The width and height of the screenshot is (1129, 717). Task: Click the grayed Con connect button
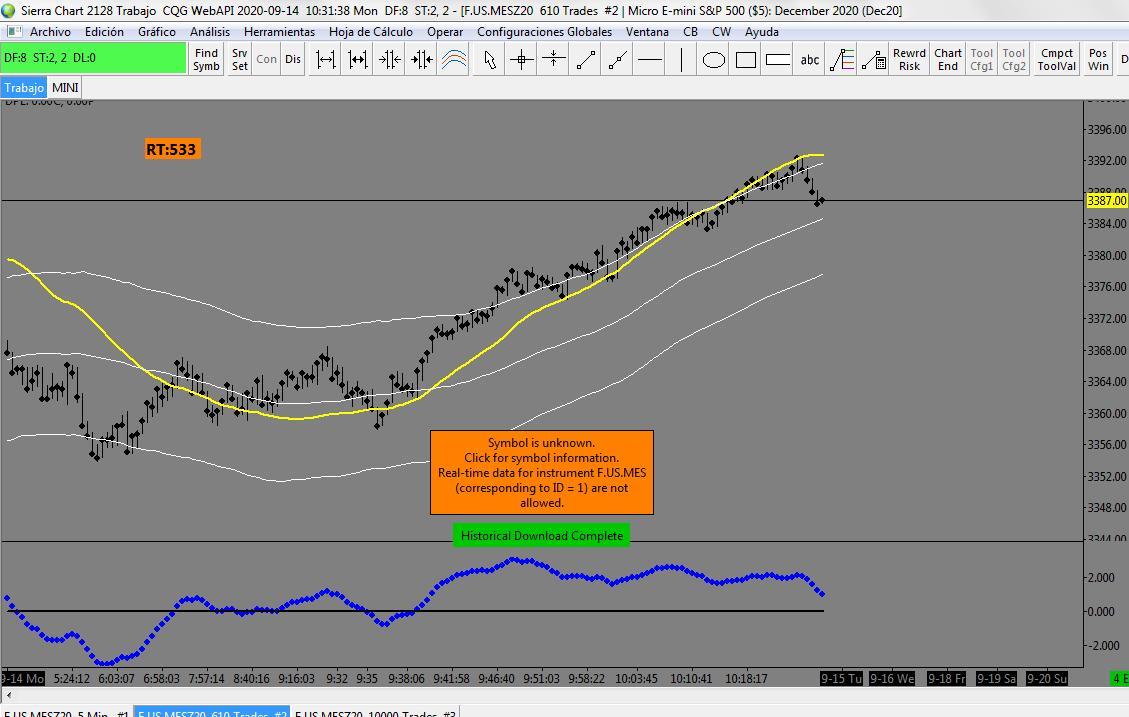pos(266,59)
